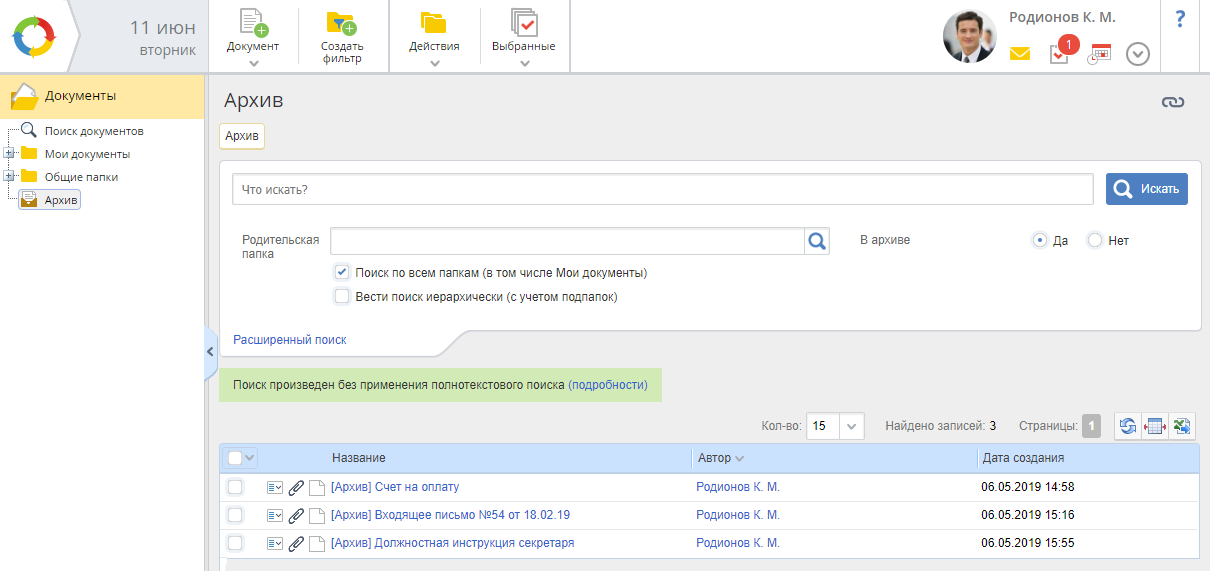This screenshot has width=1210, height=571.
Task: Click the link chain icon near Архив title
Action: (x=1172, y=102)
